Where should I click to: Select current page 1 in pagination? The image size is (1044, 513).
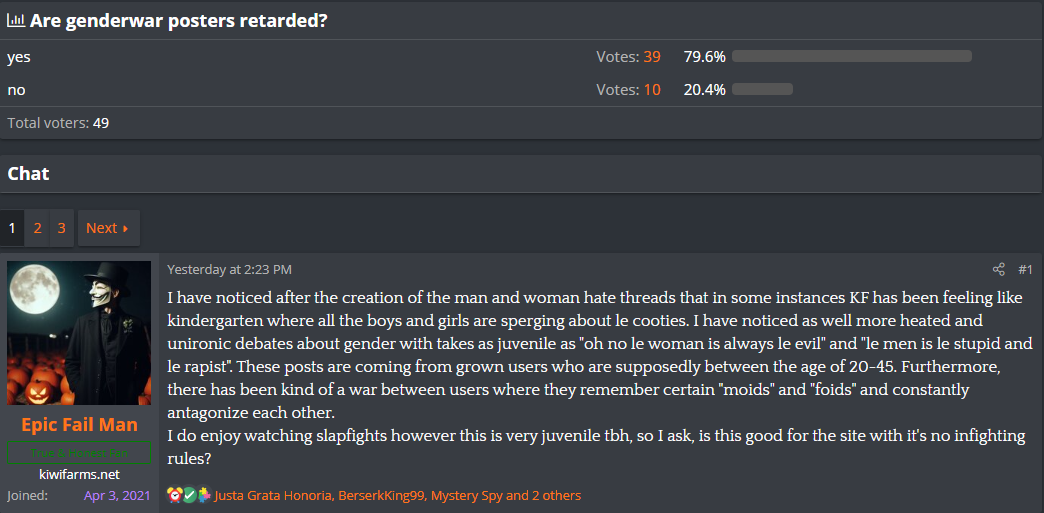point(12,228)
